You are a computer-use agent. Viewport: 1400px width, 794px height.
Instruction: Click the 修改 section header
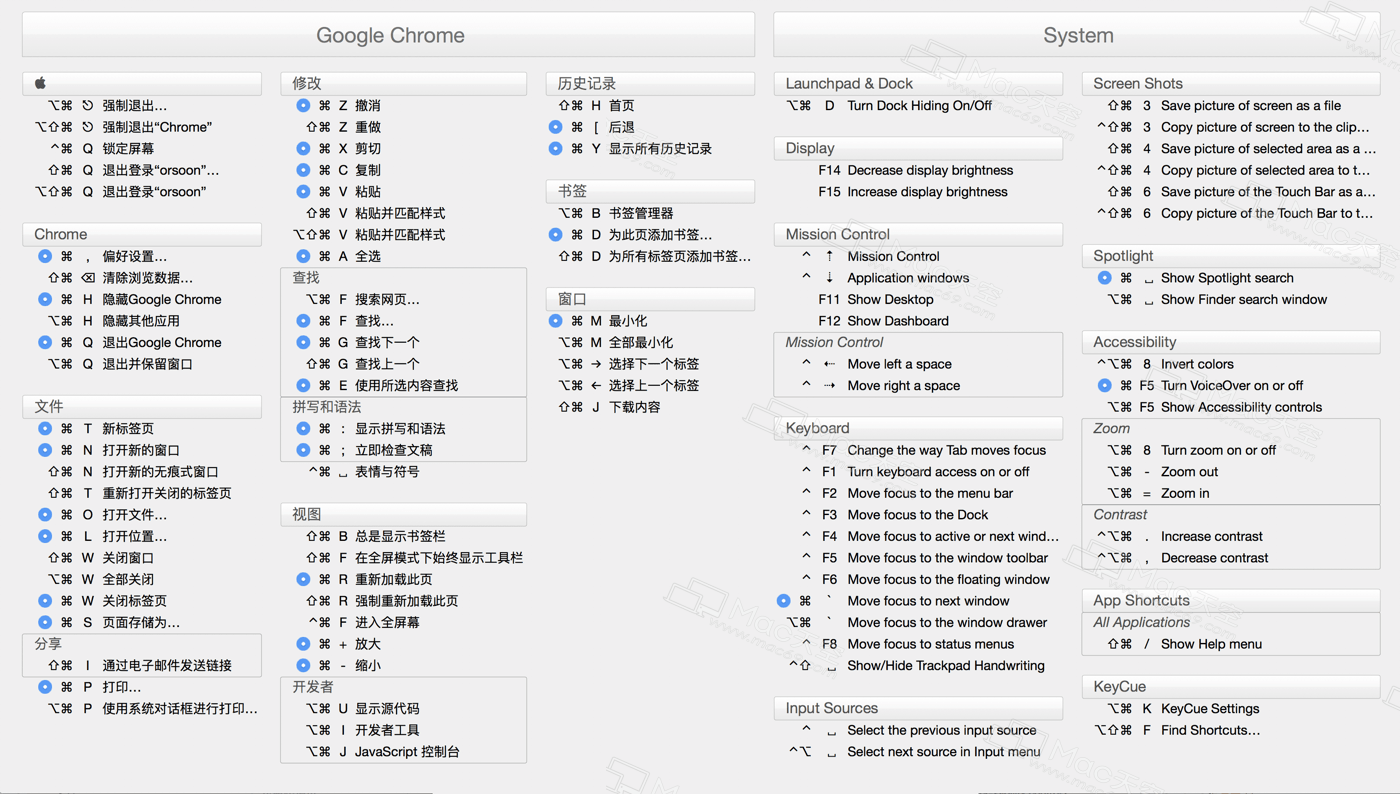[x=404, y=83]
